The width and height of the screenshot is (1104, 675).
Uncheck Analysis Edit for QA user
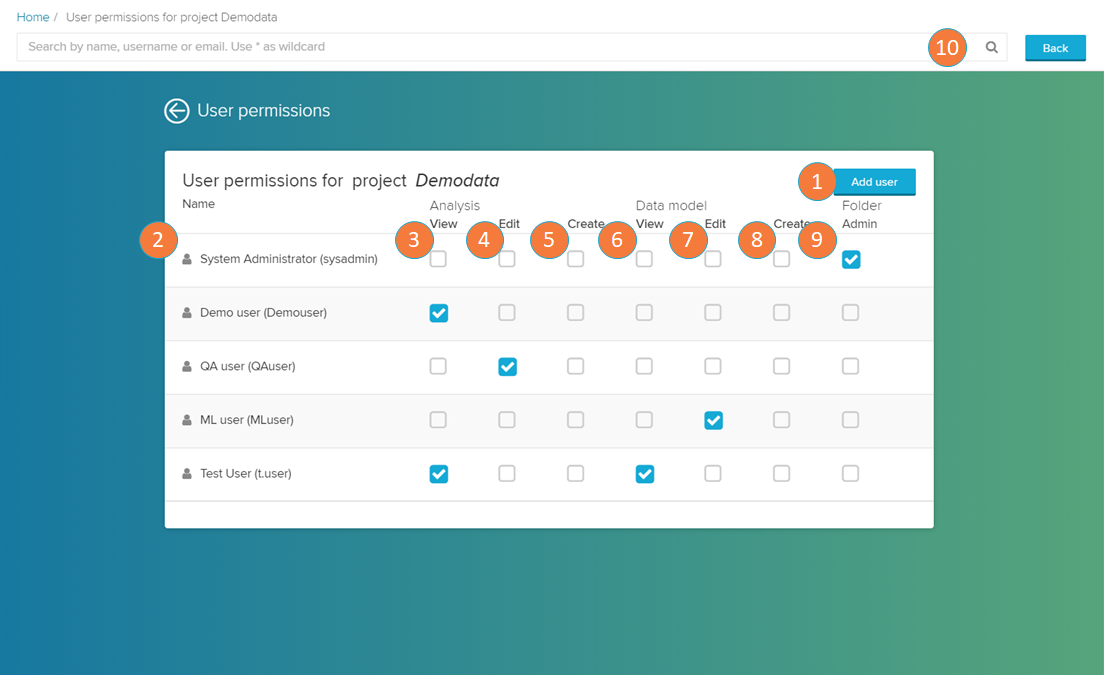click(x=508, y=367)
